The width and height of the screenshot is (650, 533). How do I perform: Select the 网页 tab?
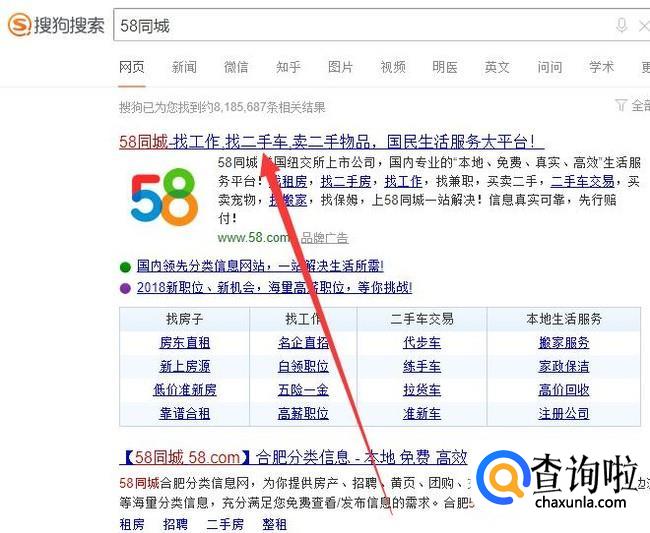tap(132, 67)
